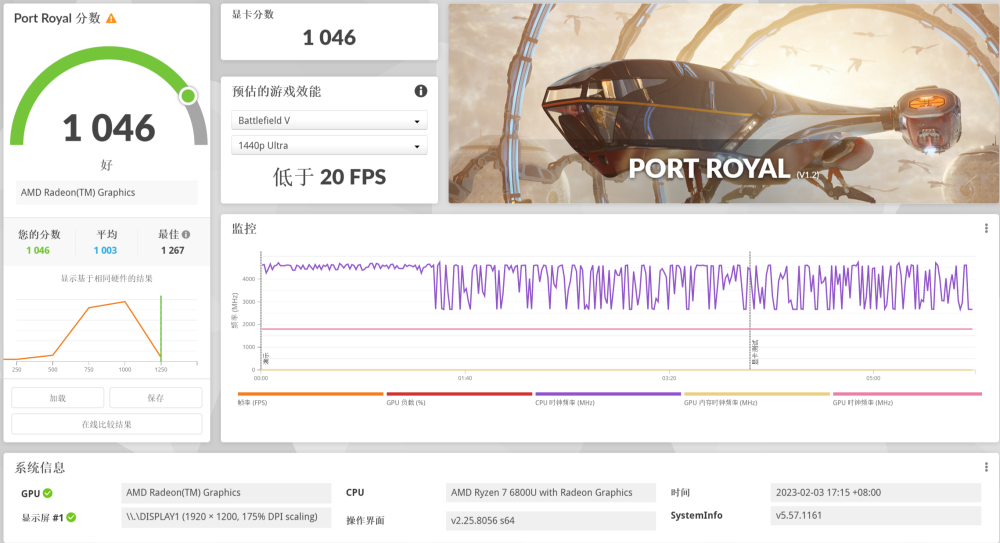This screenshot has width=1000, height=543.
Task: Click the Port Royal banner image
Action: point(722,103)
